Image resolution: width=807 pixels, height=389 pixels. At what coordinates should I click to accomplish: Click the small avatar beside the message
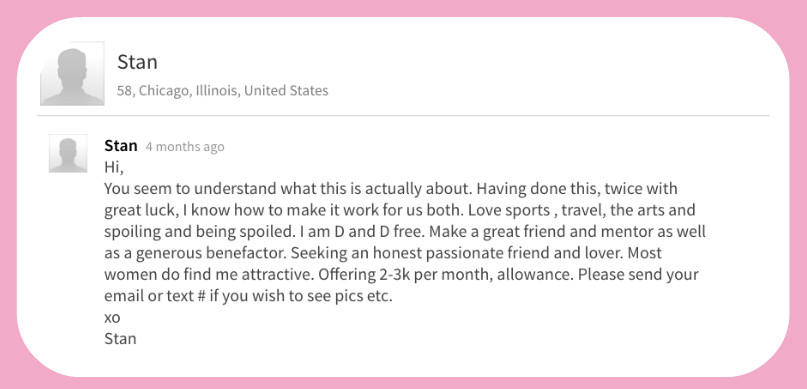click(x=68, y=153)
